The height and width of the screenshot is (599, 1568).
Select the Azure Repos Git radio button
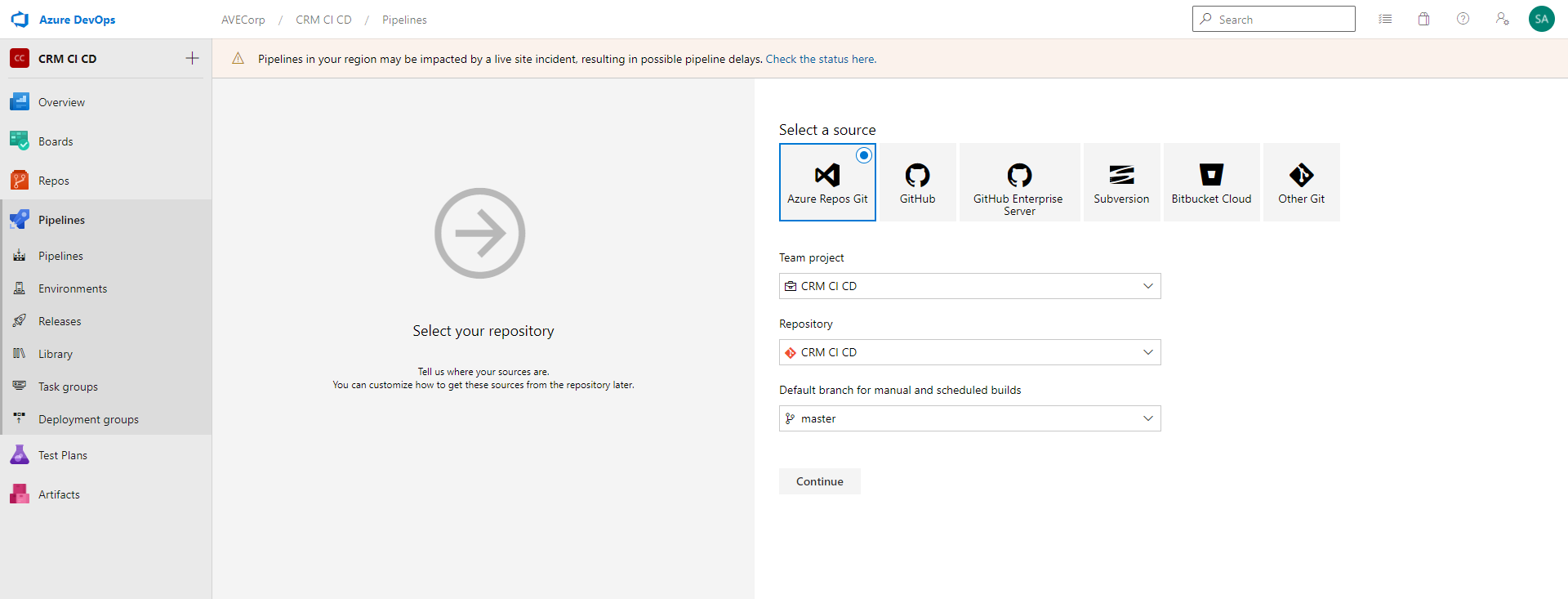864,155
